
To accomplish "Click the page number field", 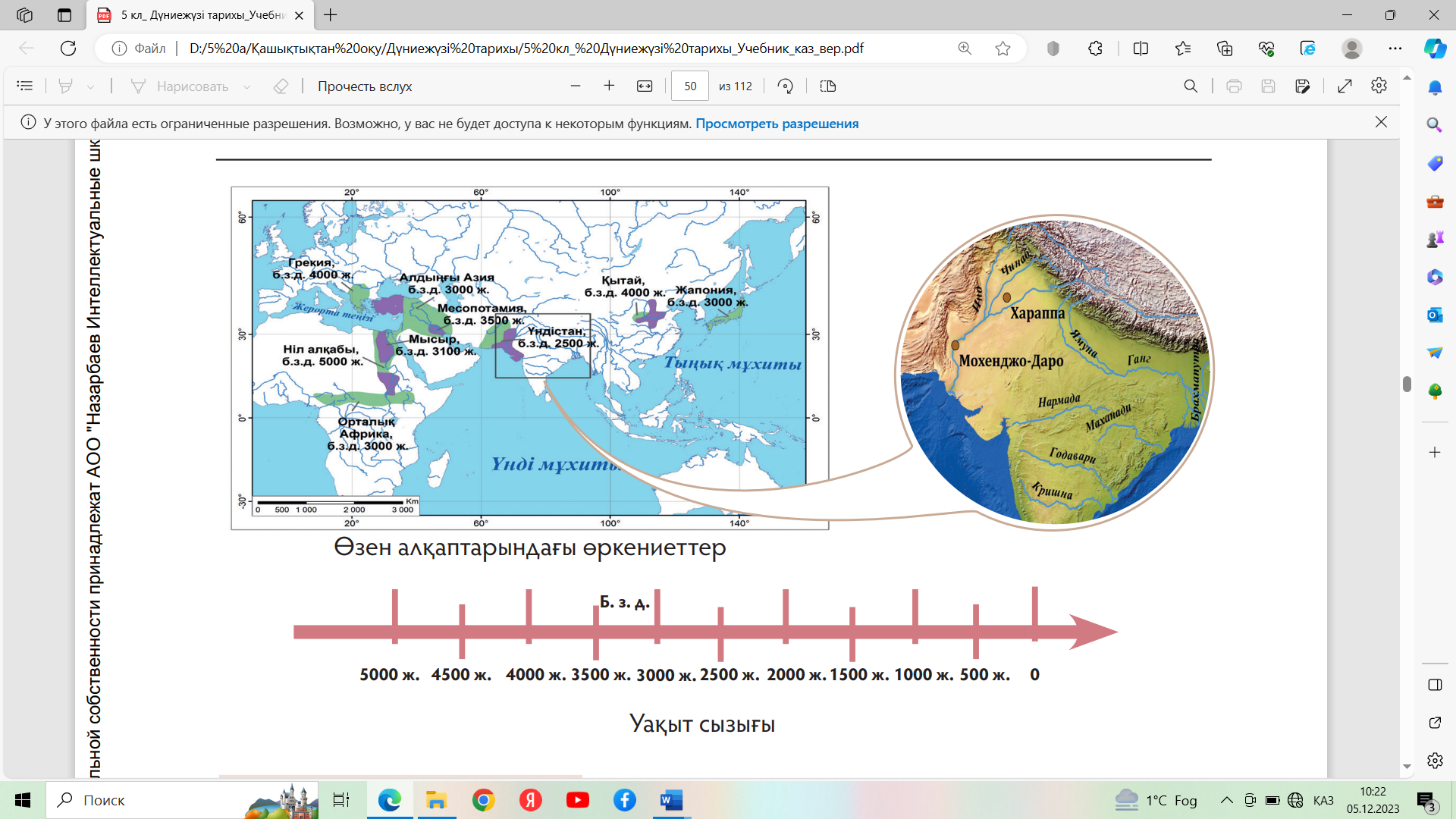I will click(x=689, y=86).
